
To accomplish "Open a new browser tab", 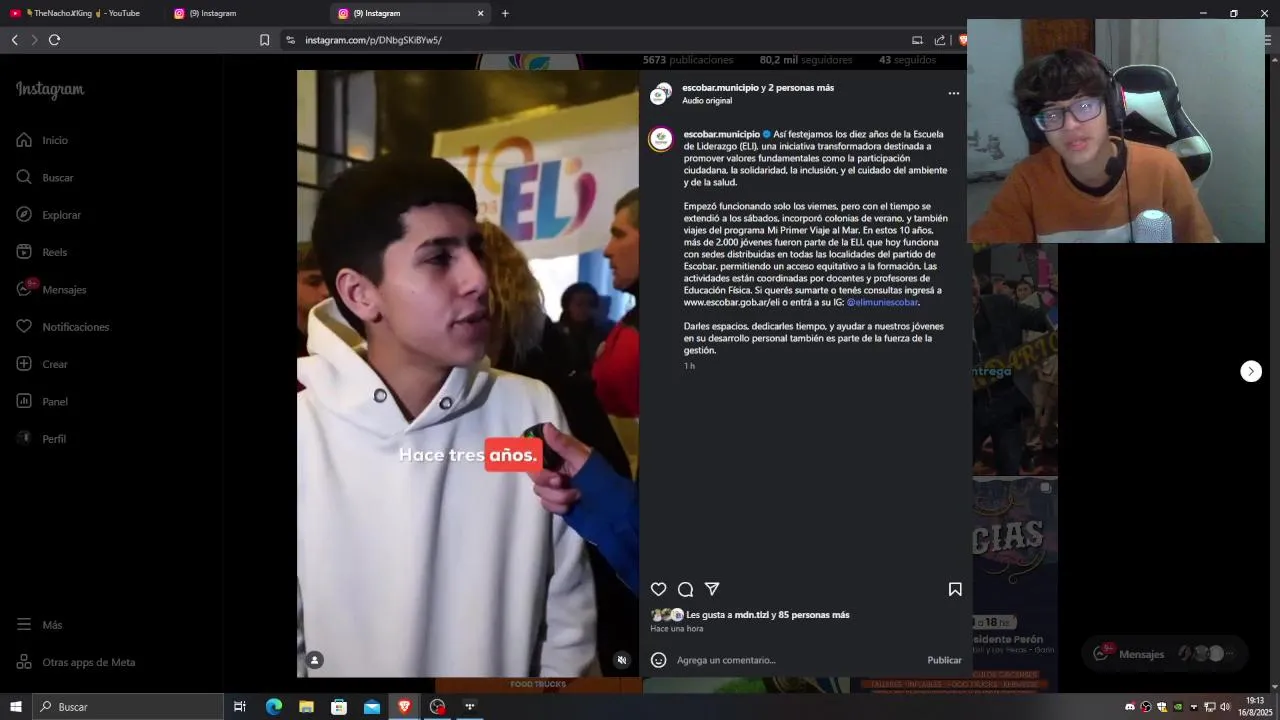I will click(x=505, y=13).
